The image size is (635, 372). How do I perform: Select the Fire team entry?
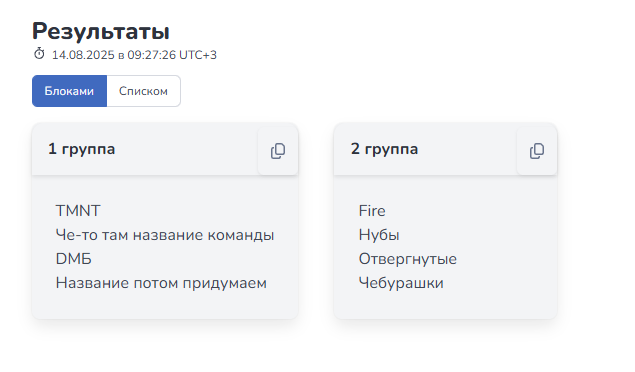pyautogui.click(x=372, y=211)
